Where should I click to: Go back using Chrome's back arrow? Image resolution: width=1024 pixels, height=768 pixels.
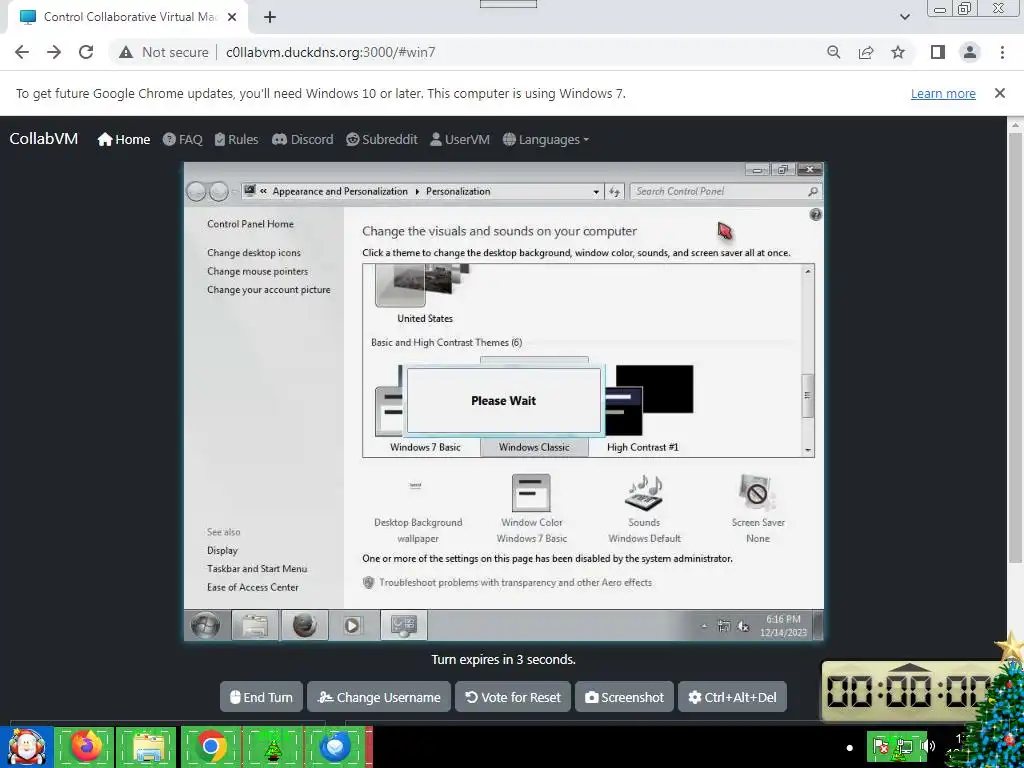point(22,52)
